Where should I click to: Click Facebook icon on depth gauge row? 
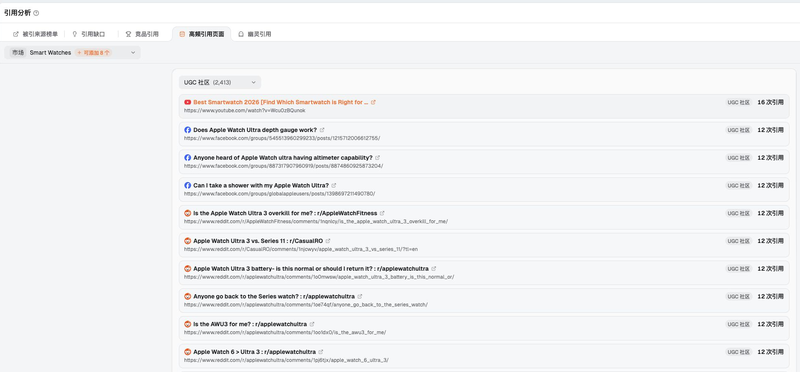coord(188,130)
